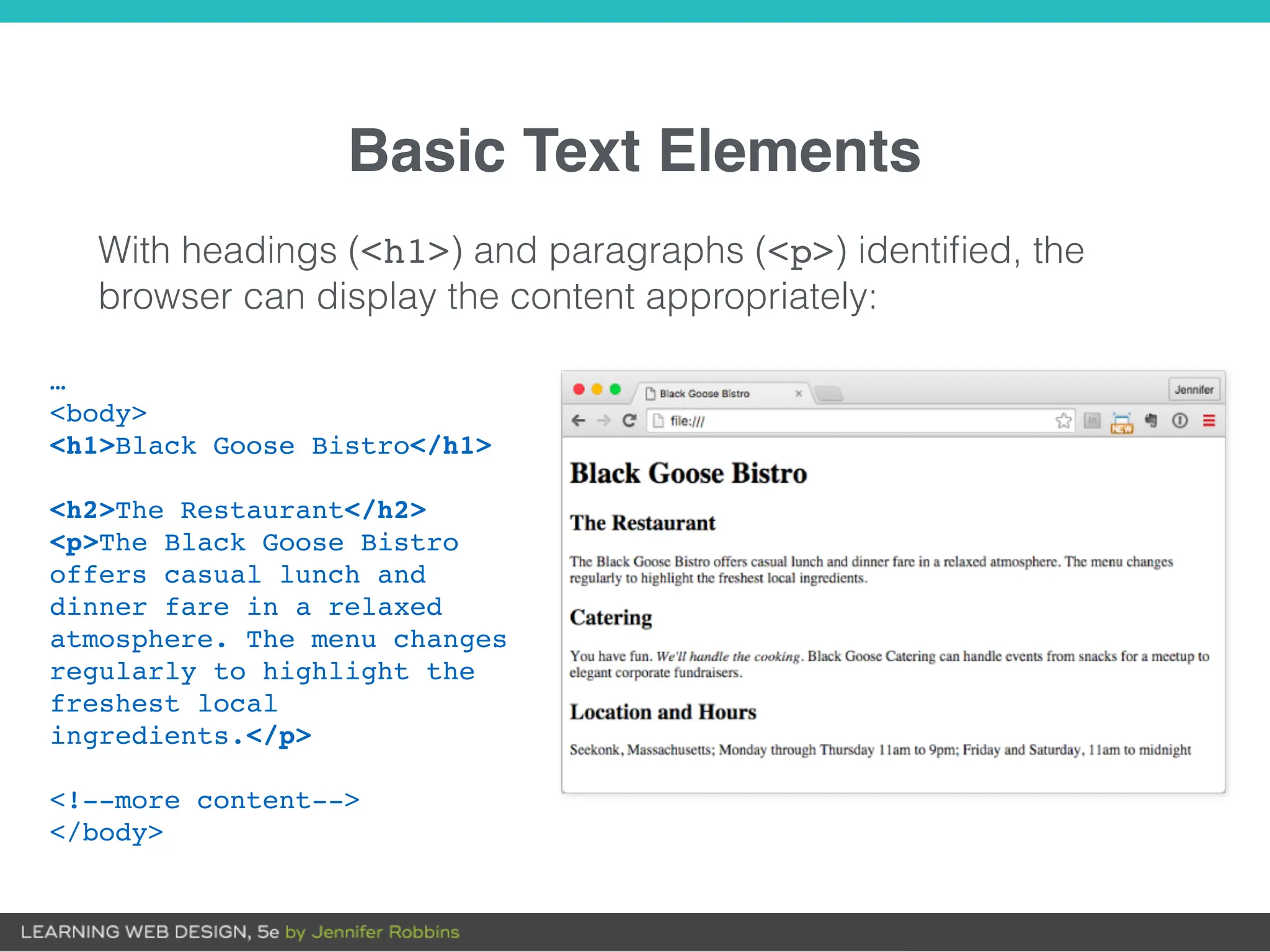
Task: Click 'LEARNING WEB DESIGN, 5e' footer text
Action: pyautogui.click(x=150, y=932)
